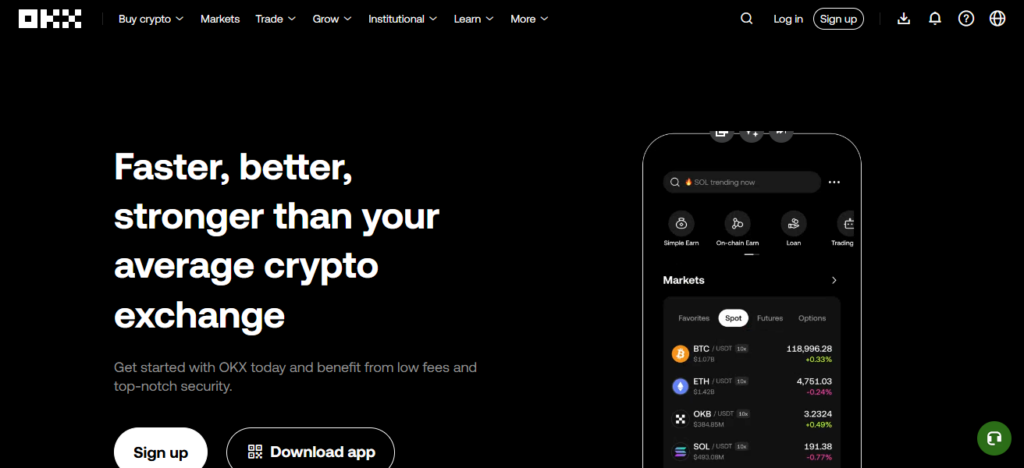Click the OKX logo
The width and height of the screenshot is (1024, 468).
pos(50,19)
